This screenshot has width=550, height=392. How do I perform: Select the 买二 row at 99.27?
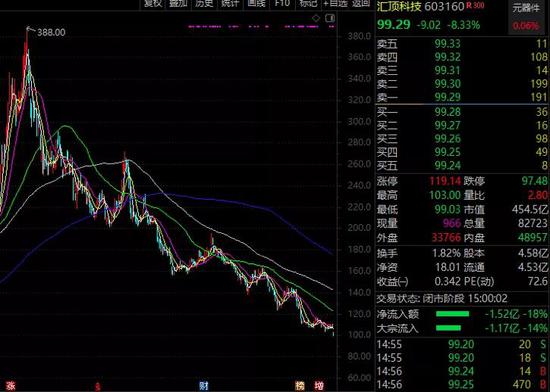[462, 126]
